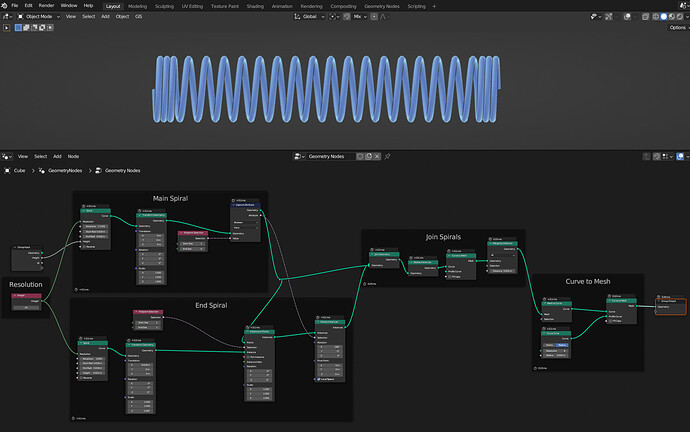Switch to wireframe viewport shading
Image resolution: width=690 pixels, height=432 pixels.
(x=656, y=17)
